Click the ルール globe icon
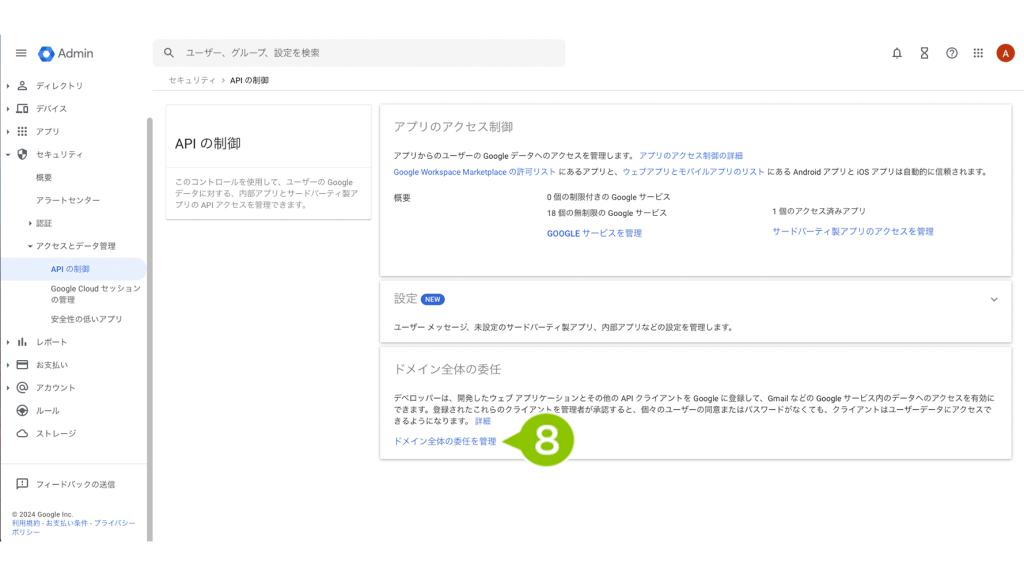1024x576 pixels. pyautogui.click(x=22, y=410)
